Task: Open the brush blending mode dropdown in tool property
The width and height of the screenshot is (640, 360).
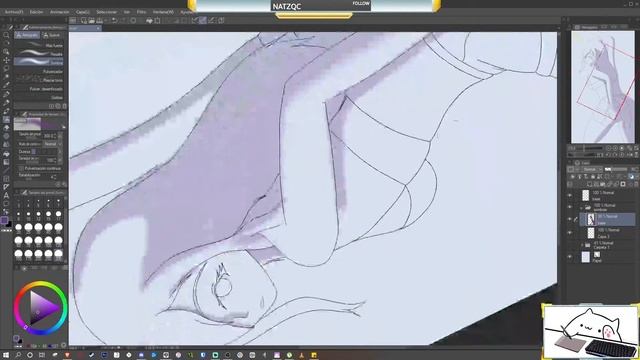Action: (x=52, y=144)
